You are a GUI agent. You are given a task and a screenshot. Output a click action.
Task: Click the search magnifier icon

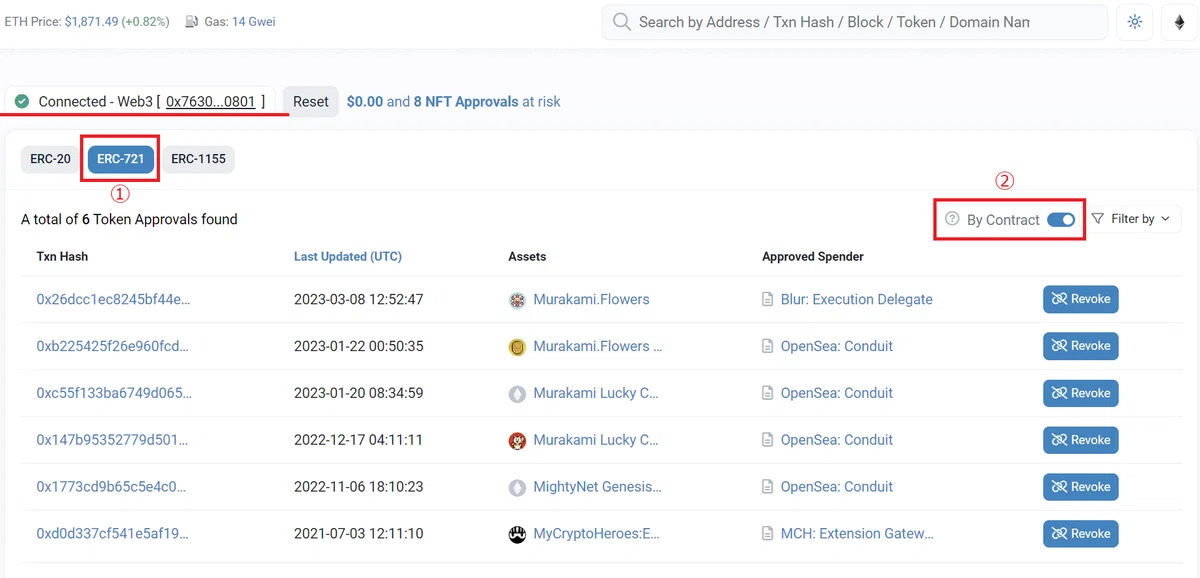click(622, 22)
